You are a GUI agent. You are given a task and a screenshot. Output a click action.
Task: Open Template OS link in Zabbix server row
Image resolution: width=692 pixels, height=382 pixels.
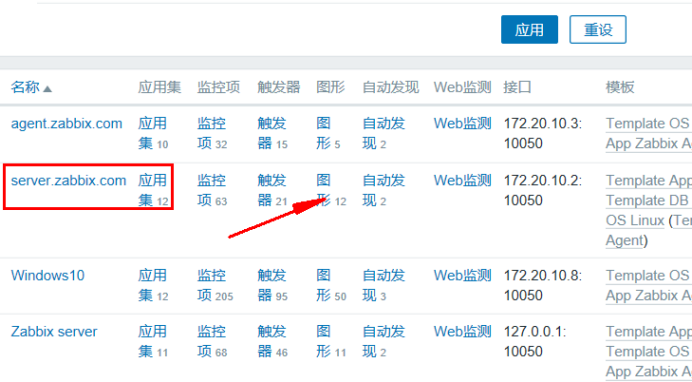(648, 351)
